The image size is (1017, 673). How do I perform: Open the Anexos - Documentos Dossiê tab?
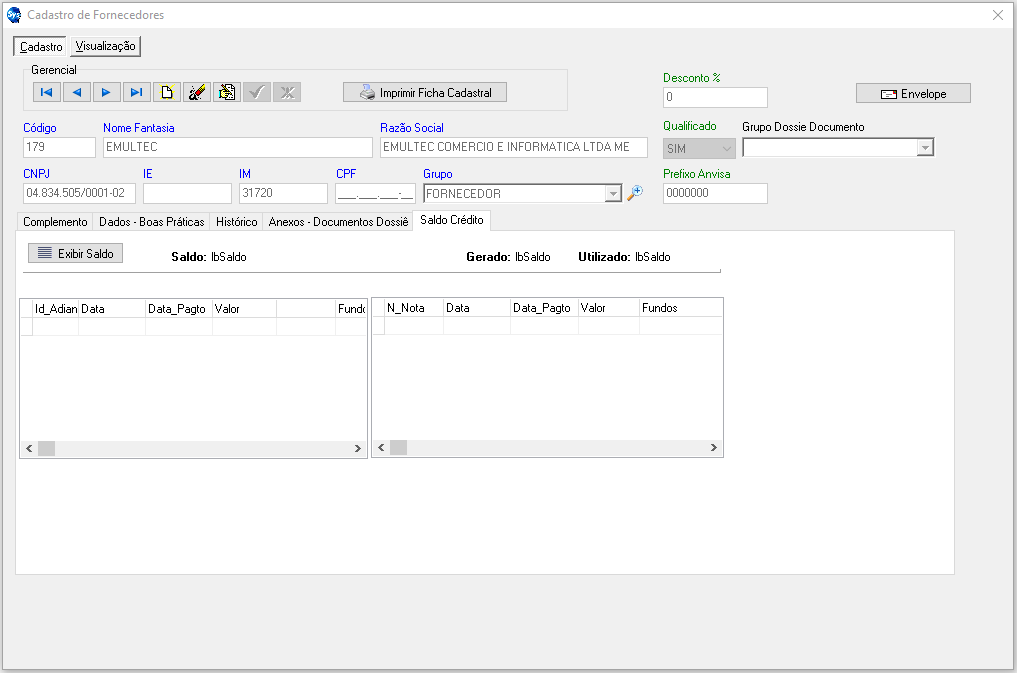pos(338,222)
